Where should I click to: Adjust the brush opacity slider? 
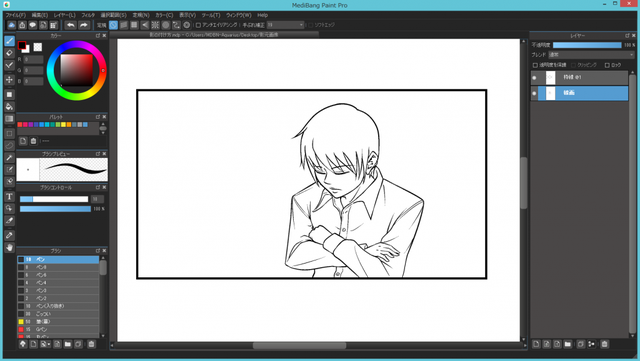55,209
